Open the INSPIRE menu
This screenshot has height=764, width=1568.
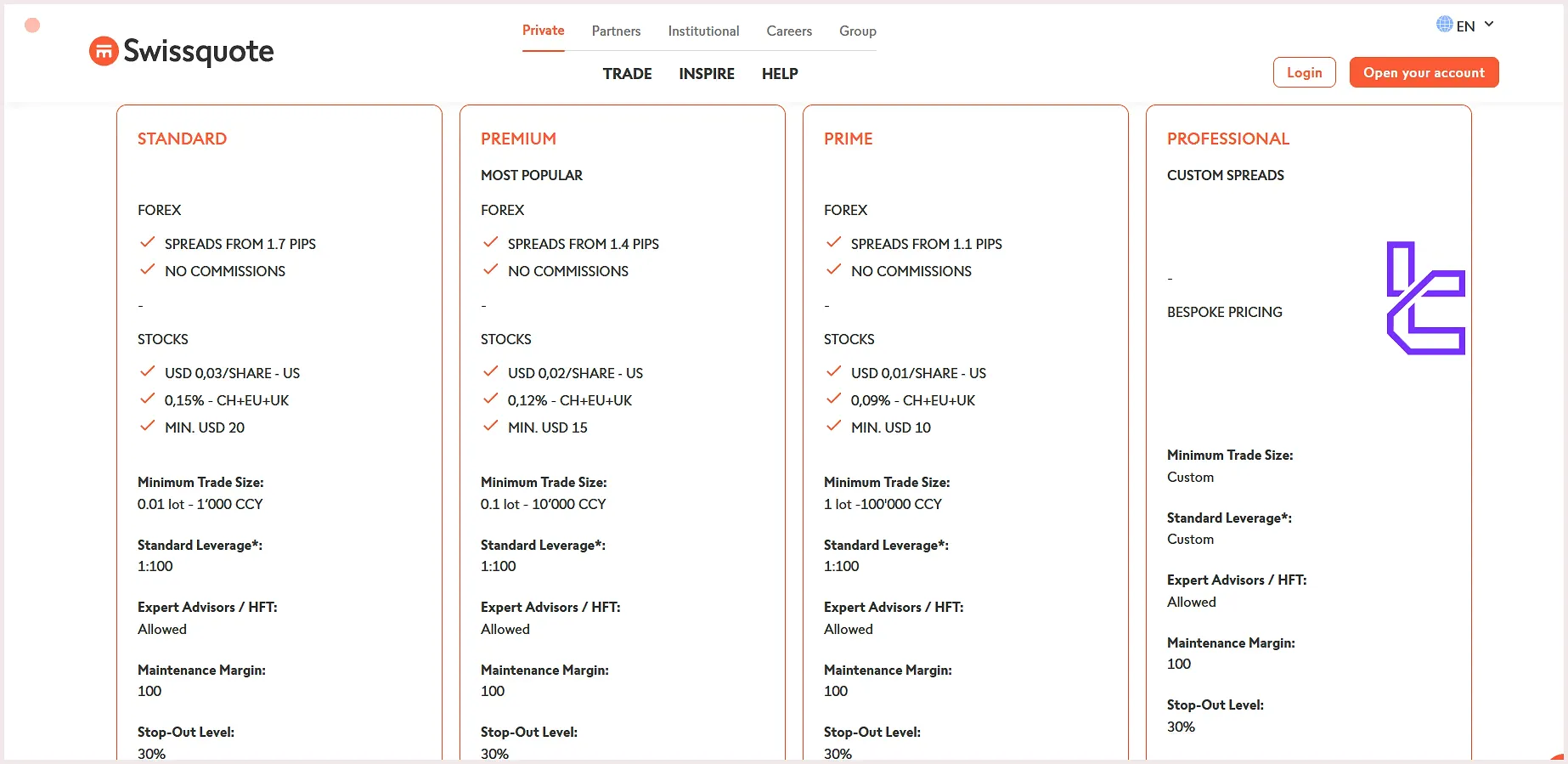point(707,74)
